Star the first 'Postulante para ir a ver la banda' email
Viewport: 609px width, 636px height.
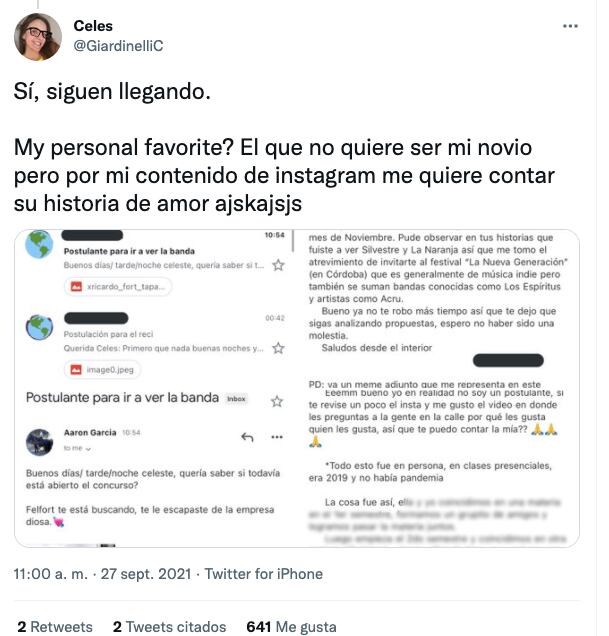[279, 265]
